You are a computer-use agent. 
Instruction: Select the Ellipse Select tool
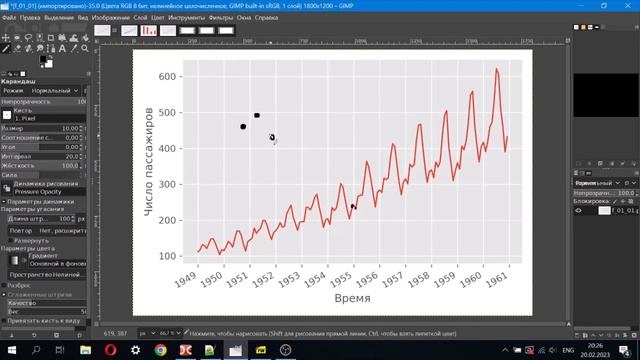pos(17,38)
